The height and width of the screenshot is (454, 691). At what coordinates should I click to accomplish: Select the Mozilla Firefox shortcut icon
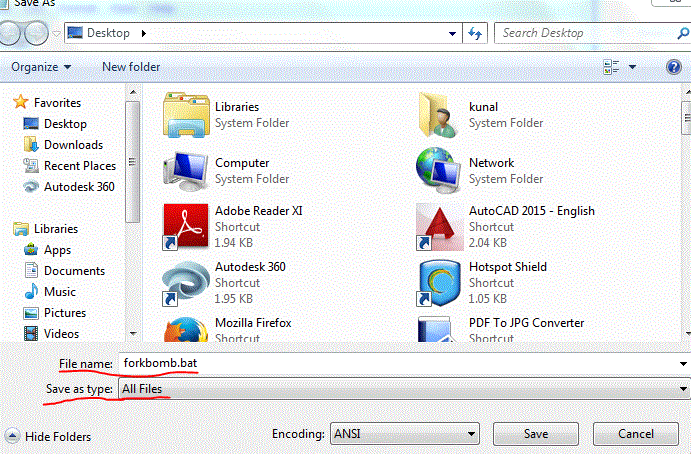coord(186,330)
